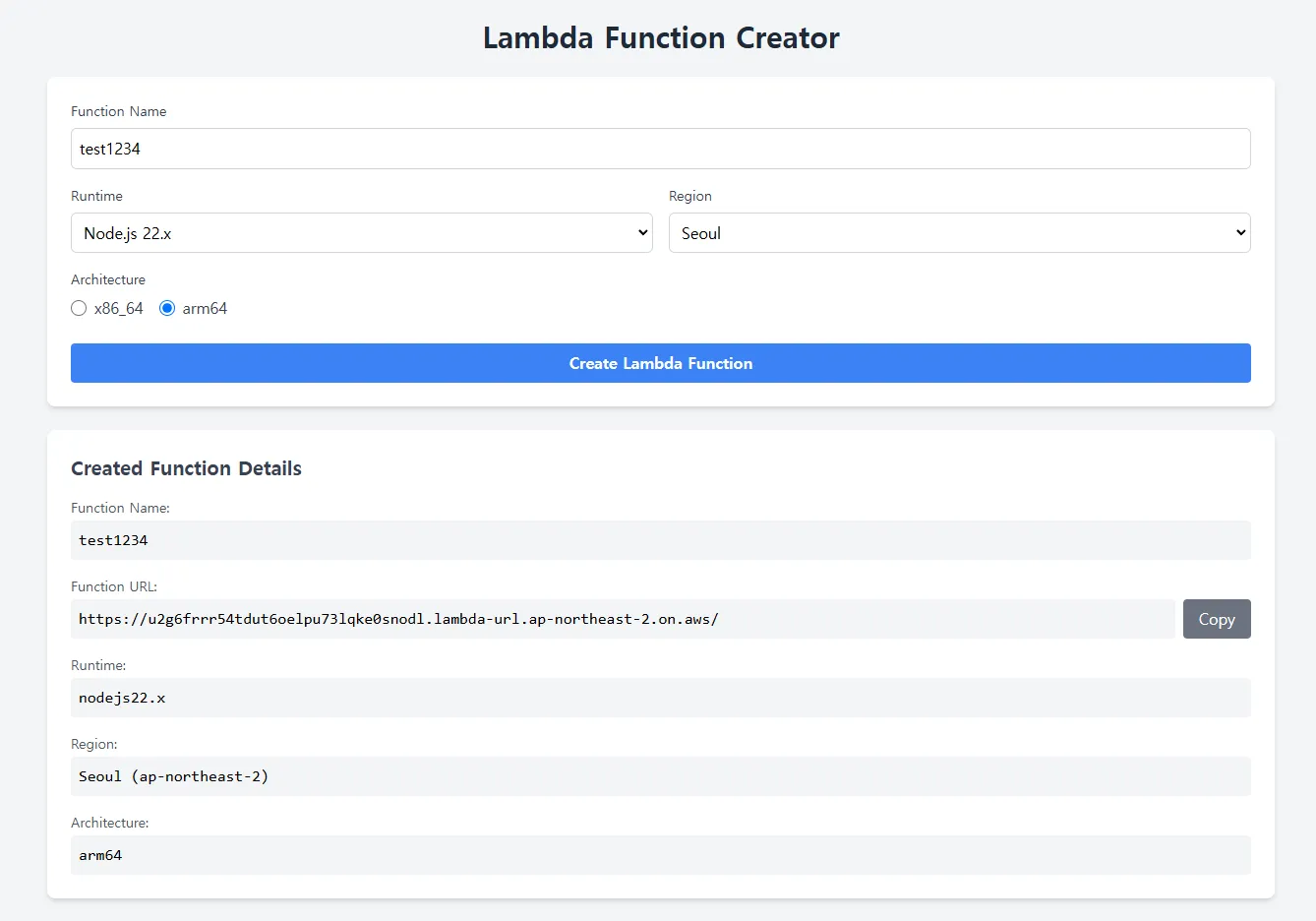Click the created function name 'test1234' value

(x=113, y=540)
